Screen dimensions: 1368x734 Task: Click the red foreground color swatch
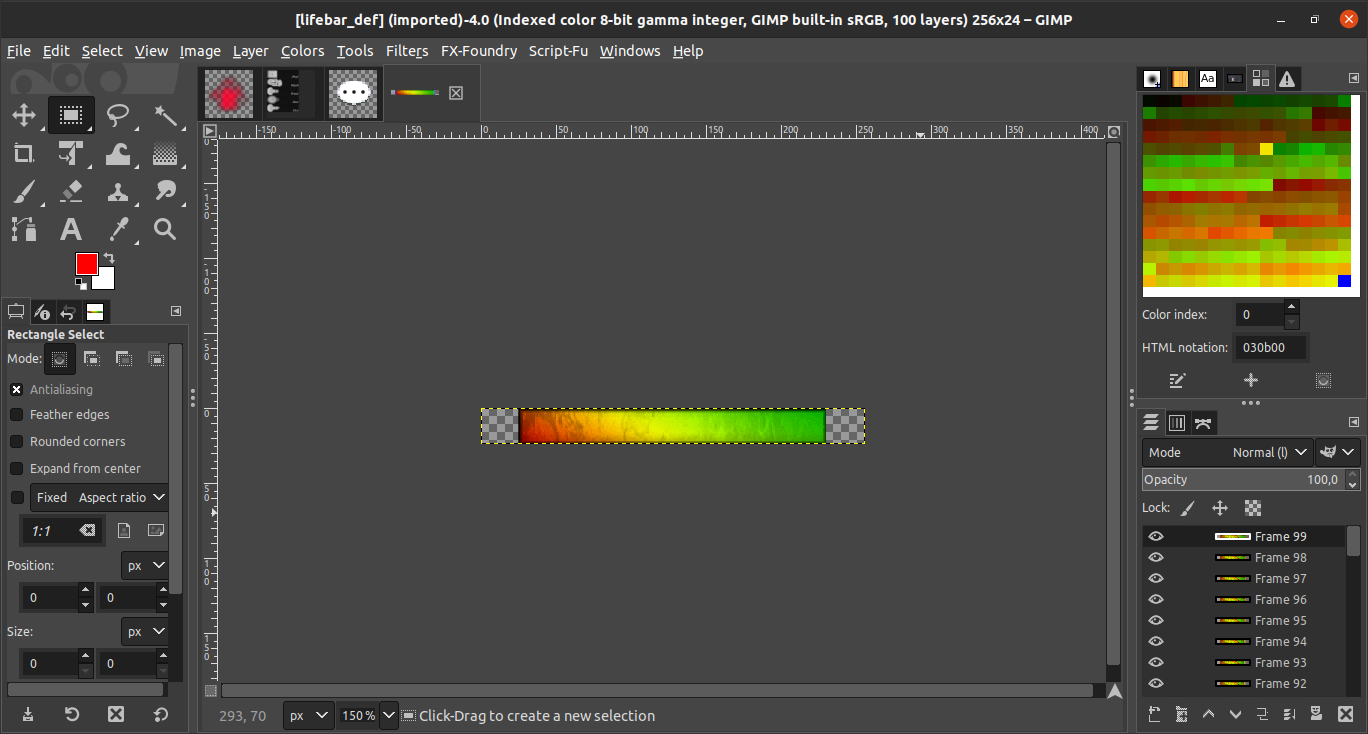tap(86, 264)
